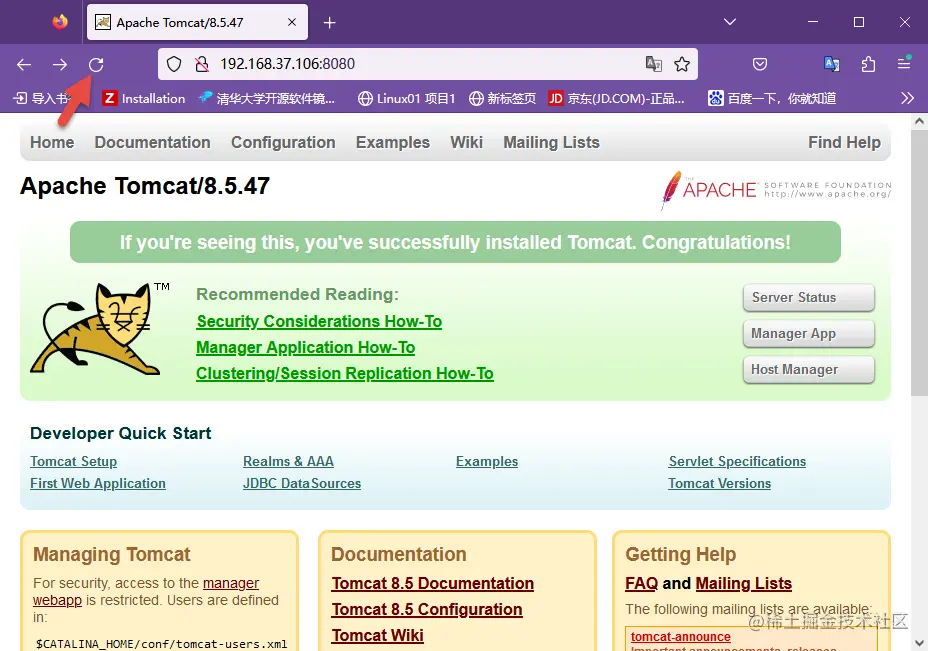Open Tomcat 8.5 Configuration link
The image size is (928, 651).
[x=427, y=610]
